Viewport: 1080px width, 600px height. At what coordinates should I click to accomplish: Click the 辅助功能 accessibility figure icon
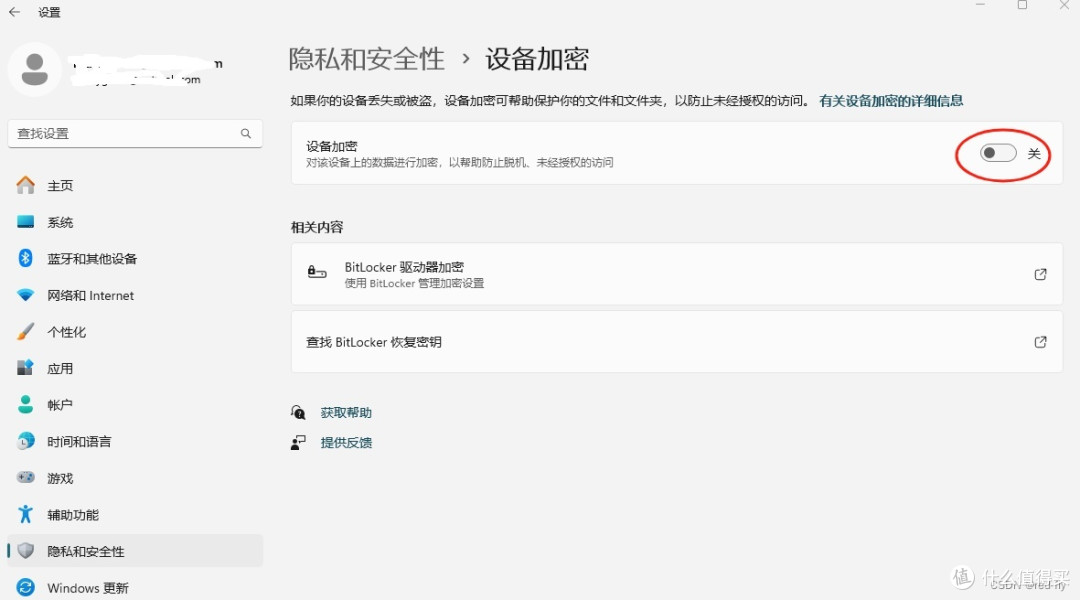coord(25,514)
